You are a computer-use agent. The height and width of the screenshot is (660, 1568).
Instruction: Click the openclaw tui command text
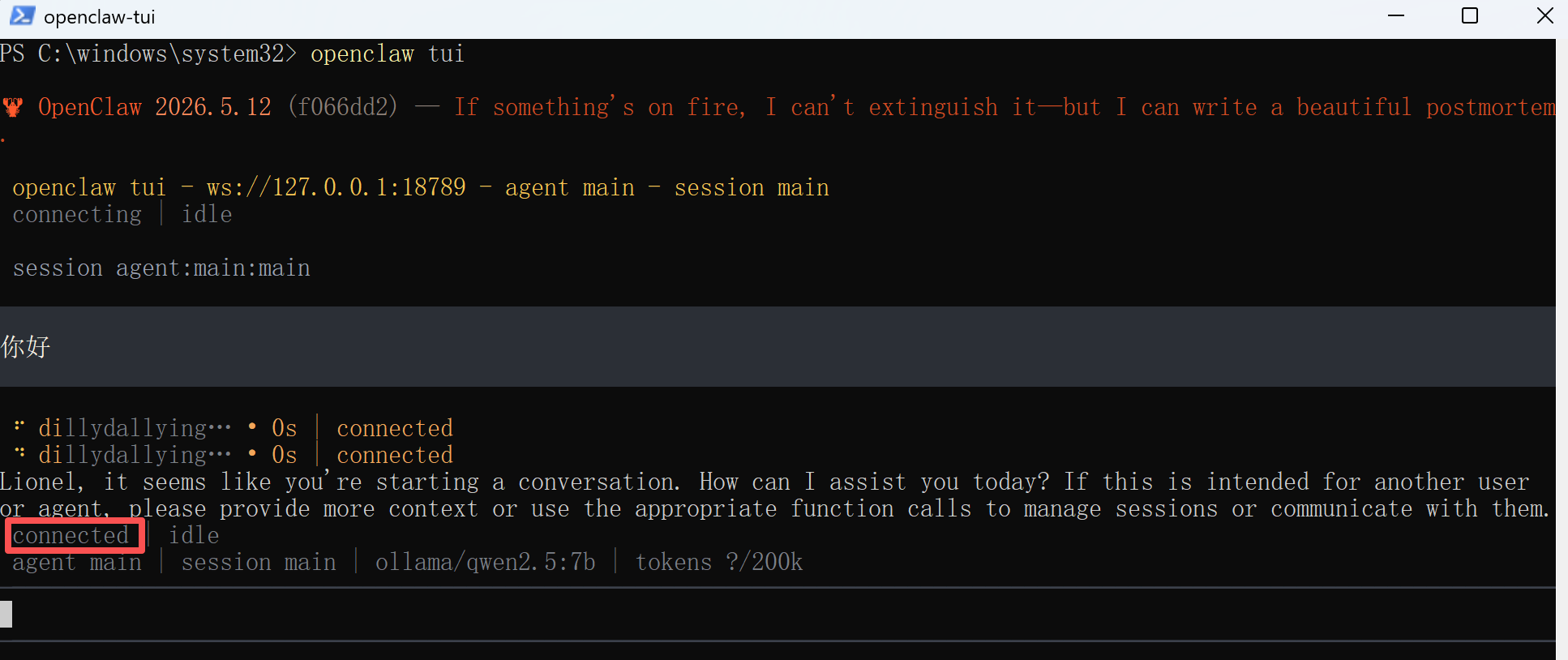[x=388, y=54]
